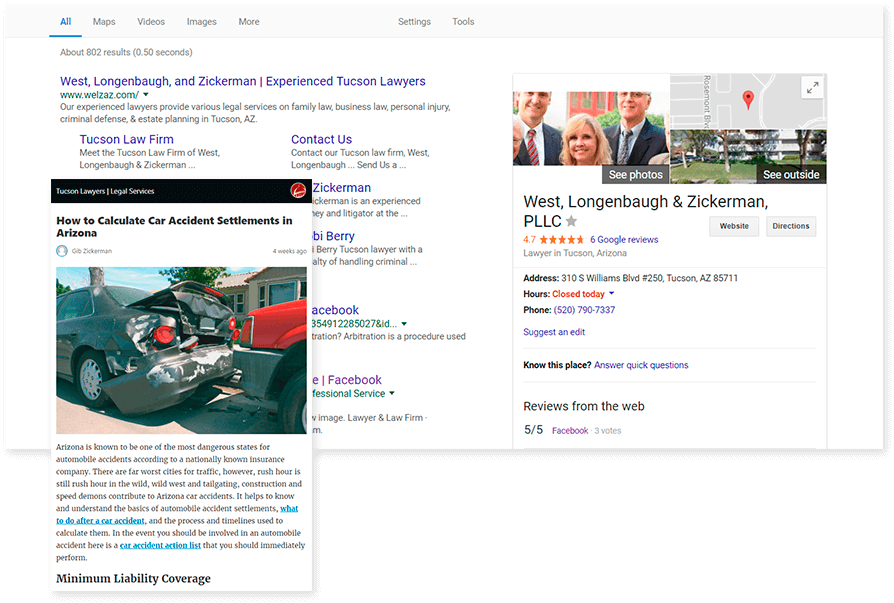894x603 pixels.
Task: Open the second '| Facebook' result title
Action: click(347, 380)
